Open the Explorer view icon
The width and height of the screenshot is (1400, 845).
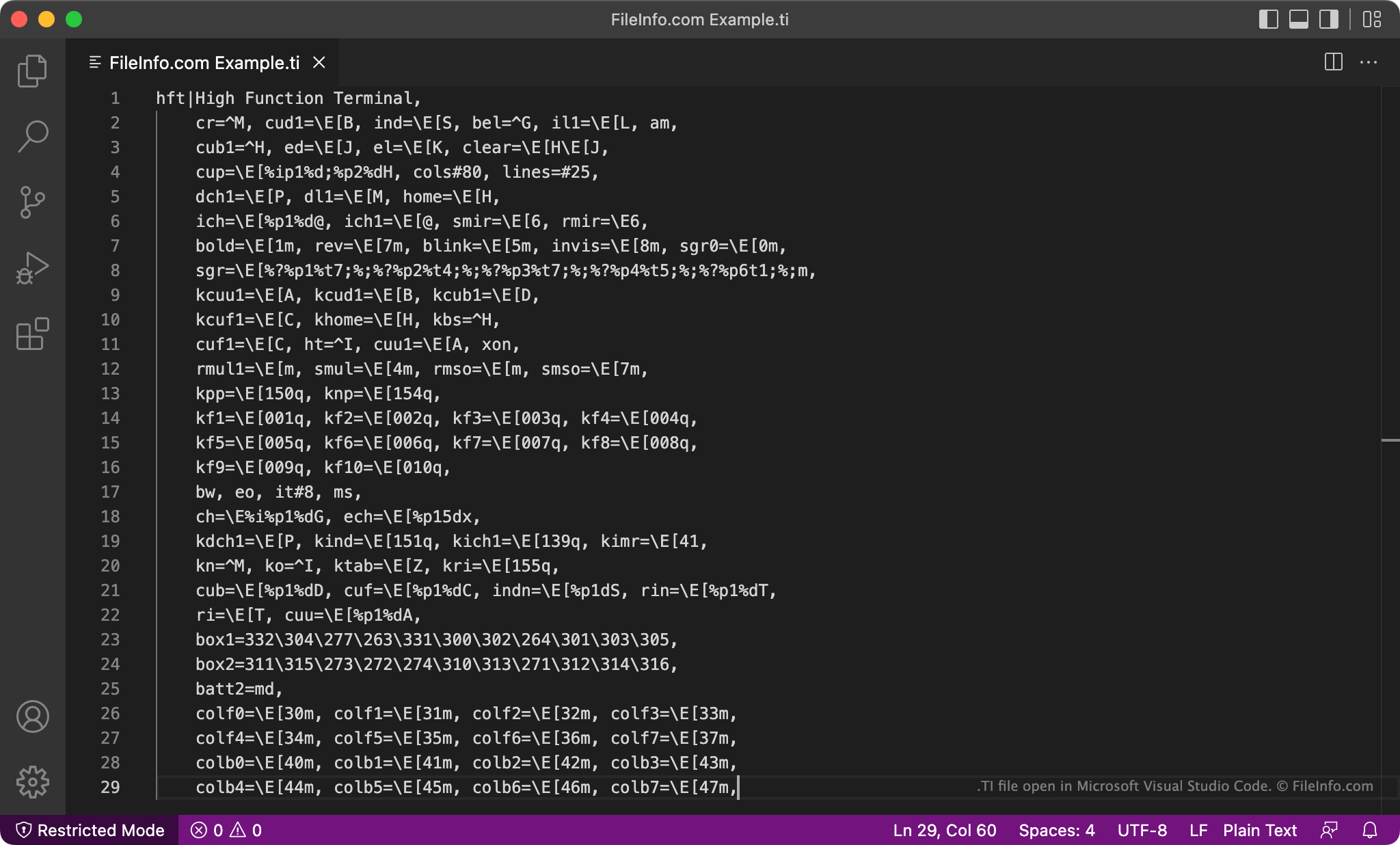32,71
